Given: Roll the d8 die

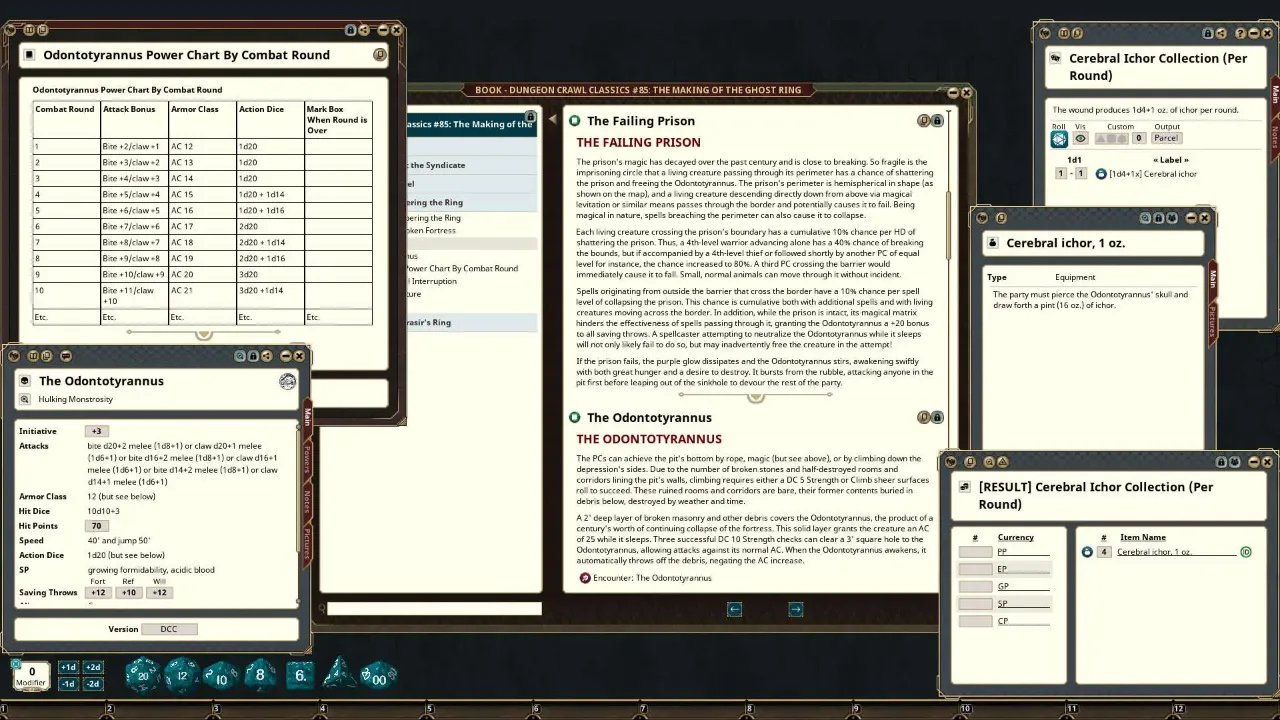Looking at the screenshot, I should [x=260, y=675].
